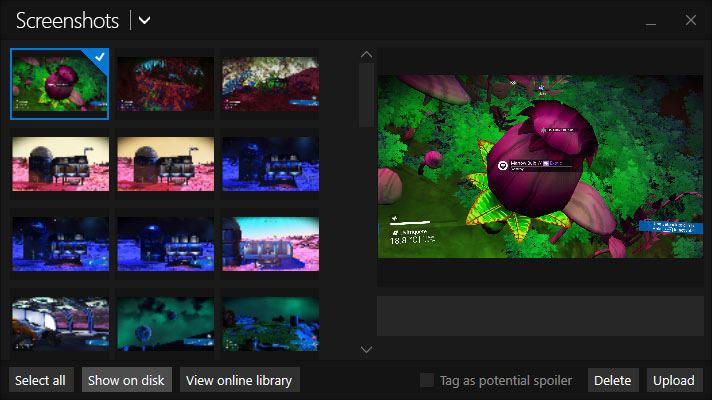This screenshot has height=400, width=712.
Task: Click the Select all button
Action: pos(40,380)
